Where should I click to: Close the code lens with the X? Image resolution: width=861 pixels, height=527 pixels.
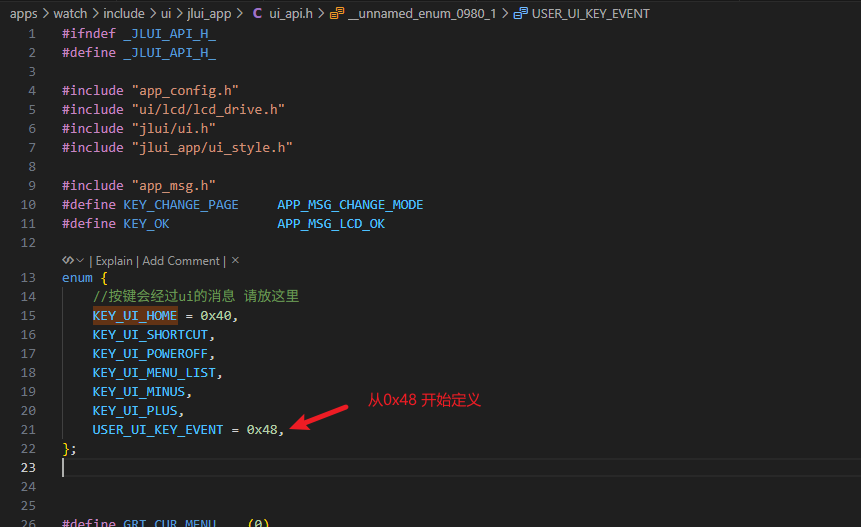(235, 260)
